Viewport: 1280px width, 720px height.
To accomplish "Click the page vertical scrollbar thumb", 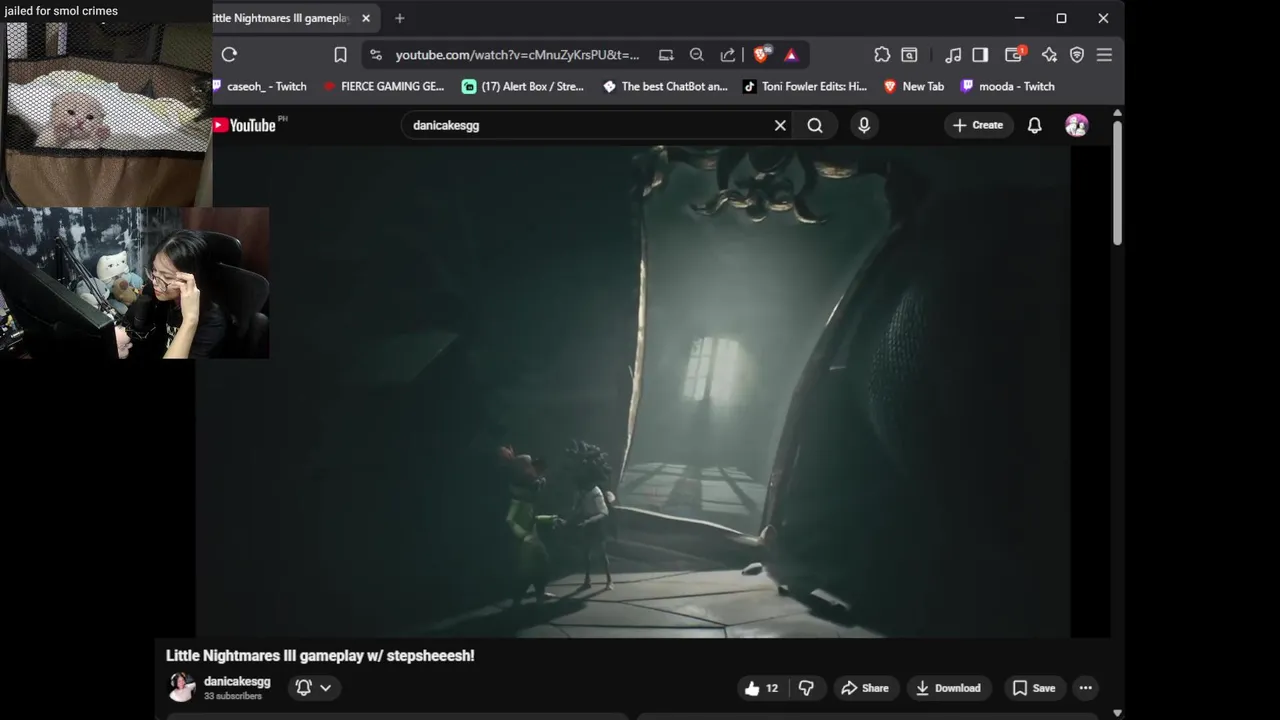I will coord(1117,182).
